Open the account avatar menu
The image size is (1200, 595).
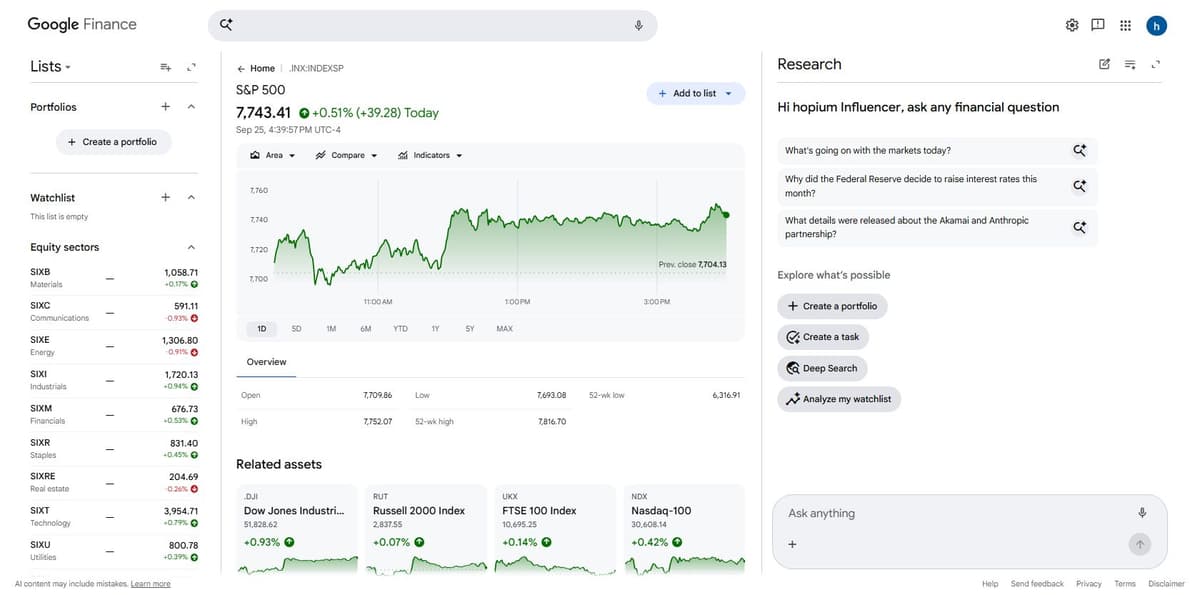[x=1157, y=26]
